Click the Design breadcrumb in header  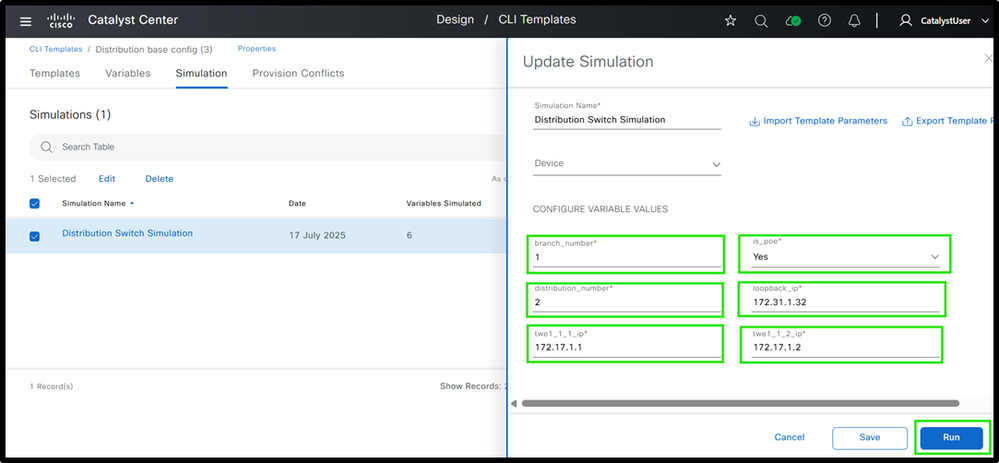pyautogui.click(x=455, y=20)
